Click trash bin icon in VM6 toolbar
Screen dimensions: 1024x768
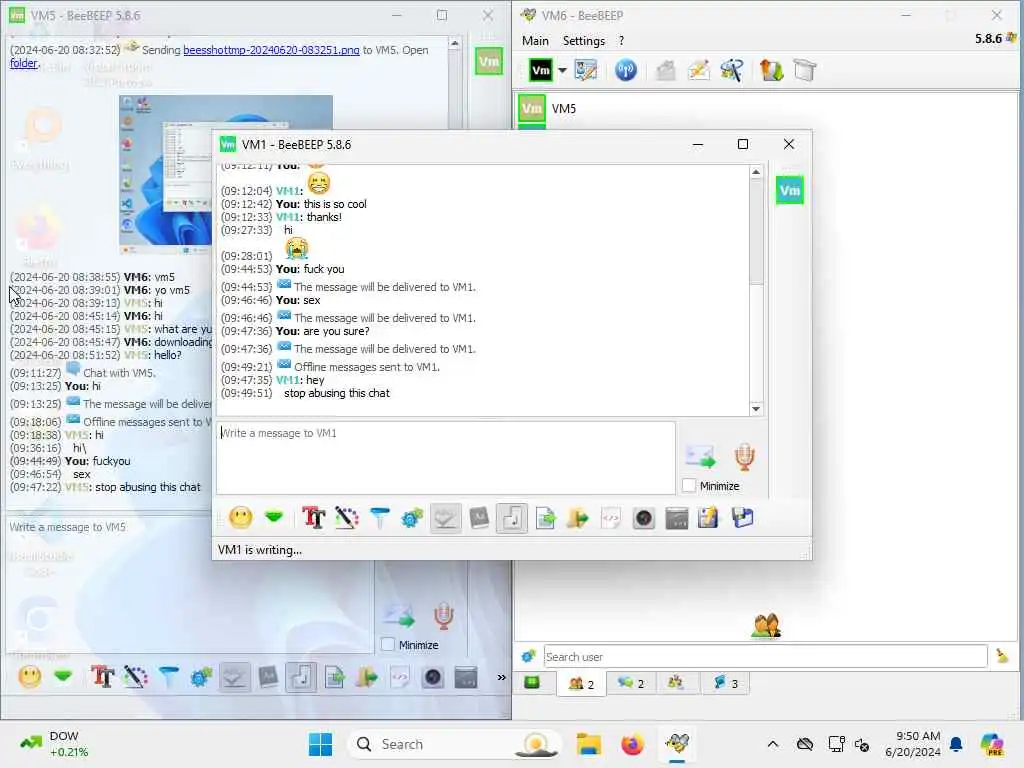(805, 70)
